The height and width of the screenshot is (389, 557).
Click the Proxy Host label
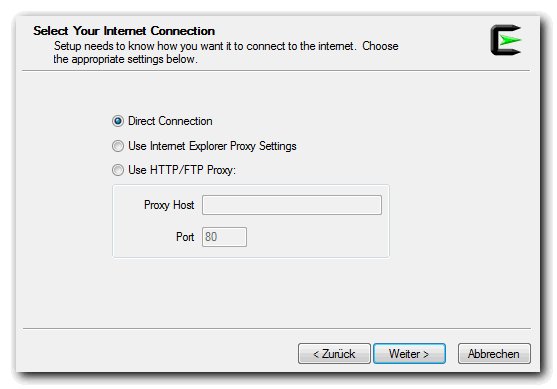pyautogui.click(x=169, y=205)
